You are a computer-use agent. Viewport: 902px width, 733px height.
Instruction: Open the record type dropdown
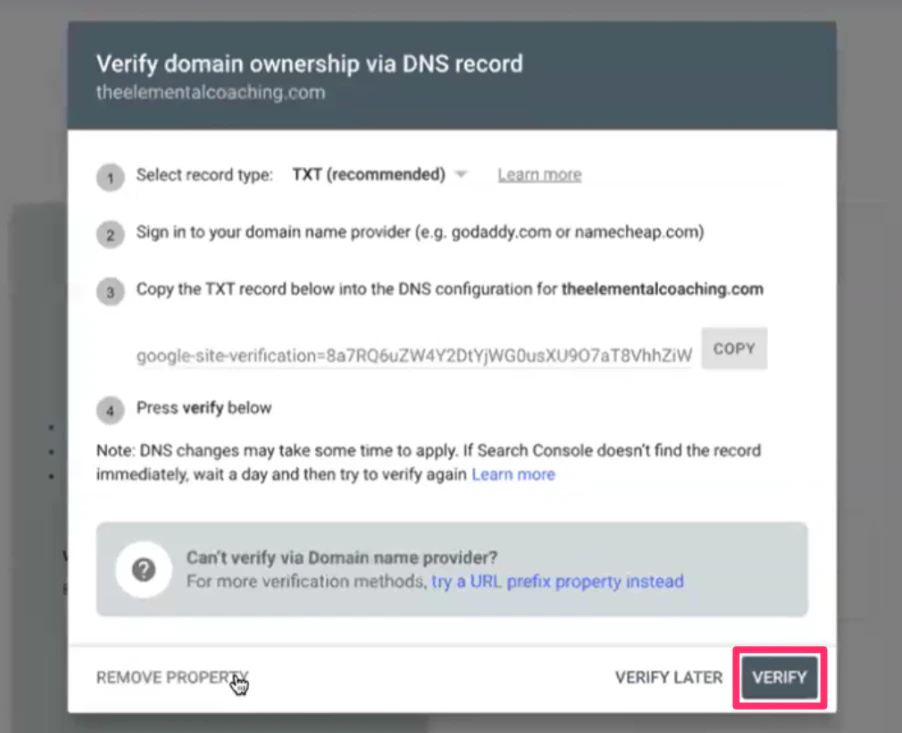click(x=380, y=174)
